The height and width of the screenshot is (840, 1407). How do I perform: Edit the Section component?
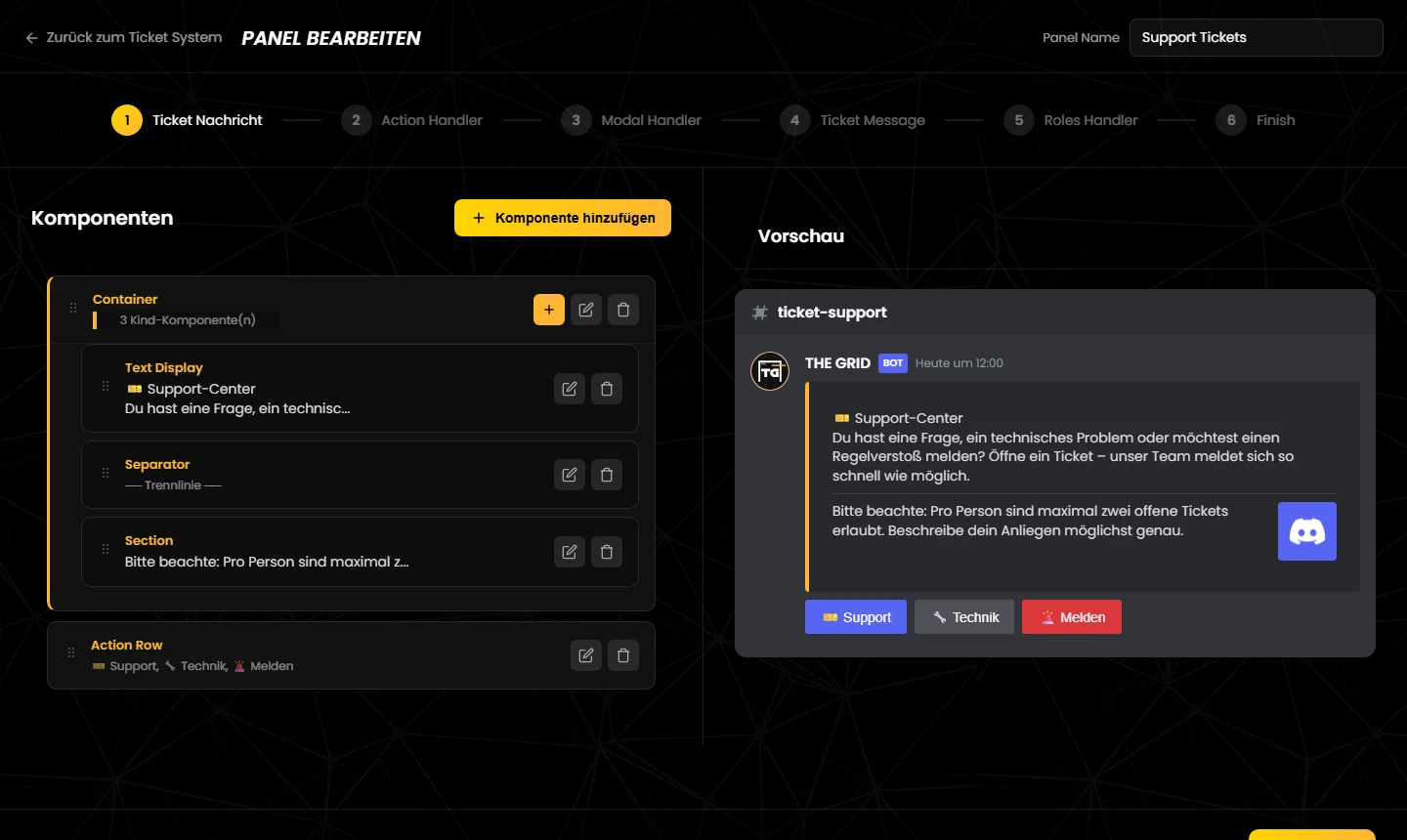570,552
